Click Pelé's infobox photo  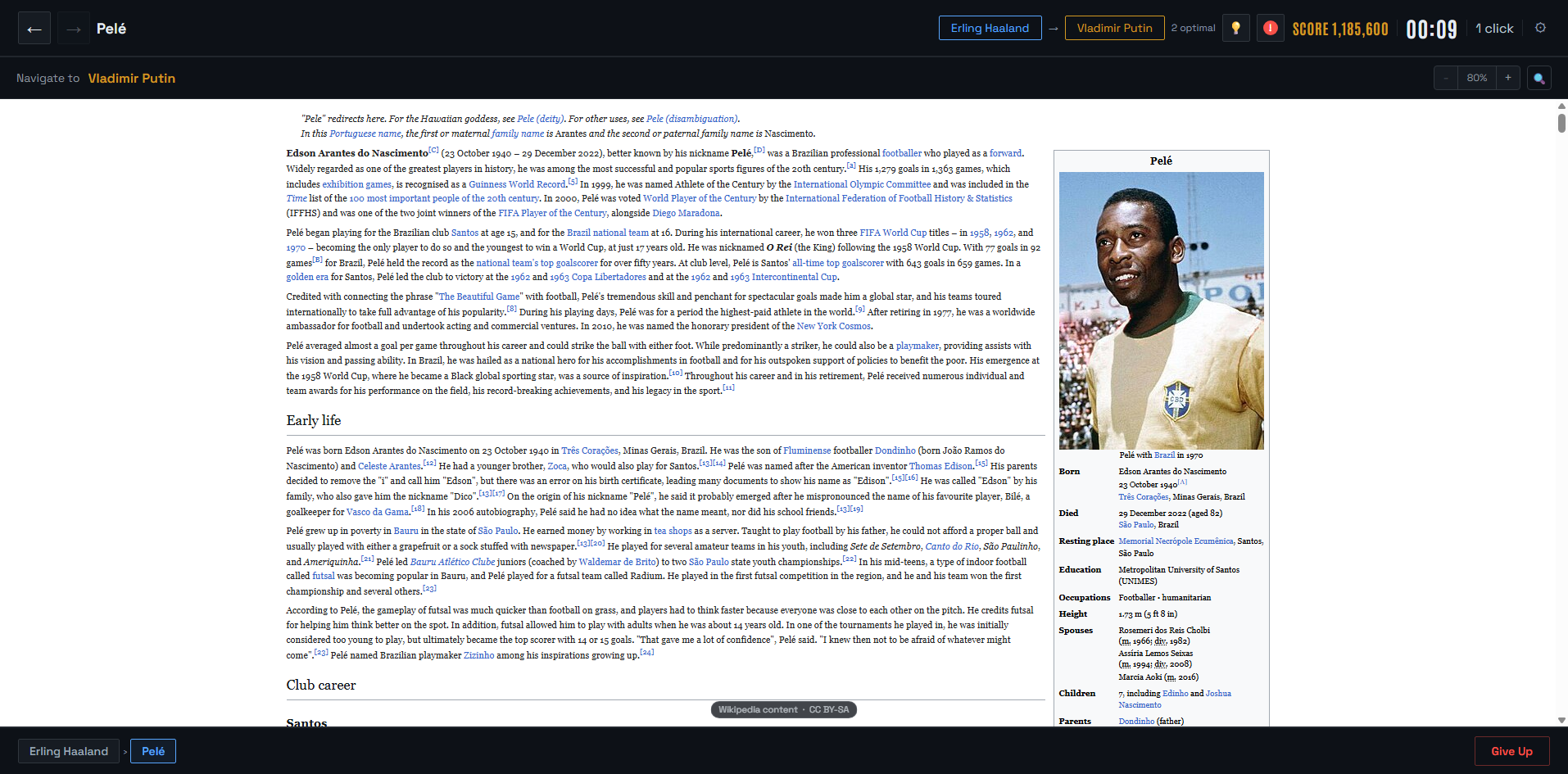tap(1161, 310)
